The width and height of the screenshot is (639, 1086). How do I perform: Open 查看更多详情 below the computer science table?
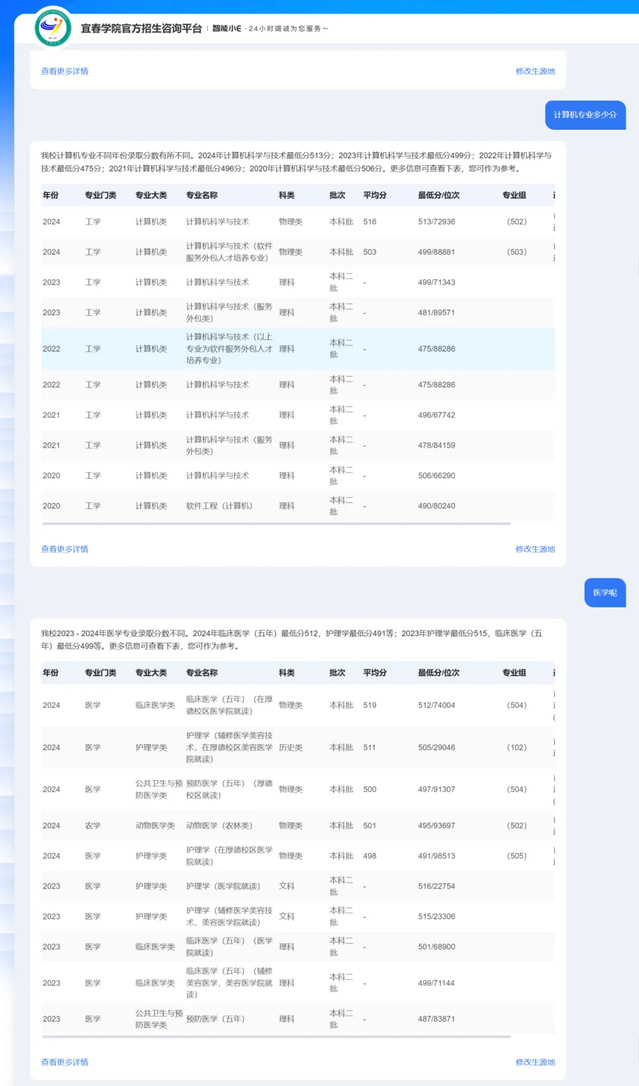click(x=64, y=549)
